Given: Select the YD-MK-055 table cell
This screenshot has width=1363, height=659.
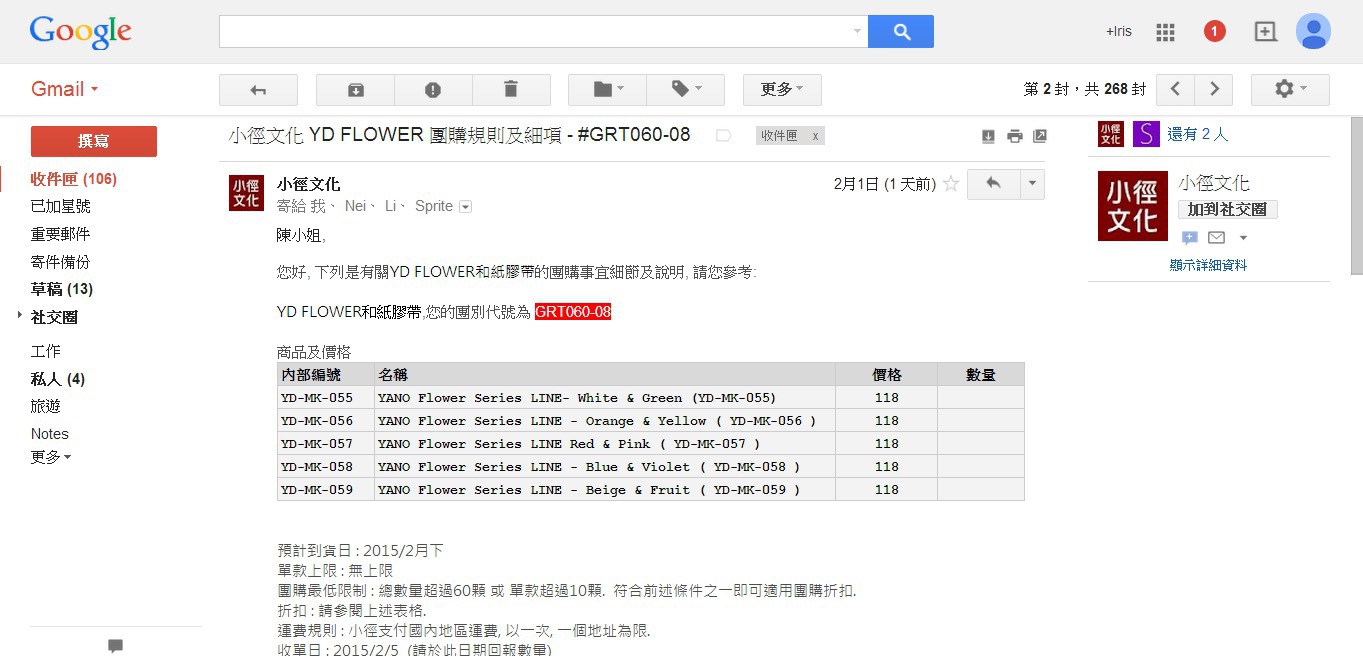Looking at the screenshot, I should [326, 398].
